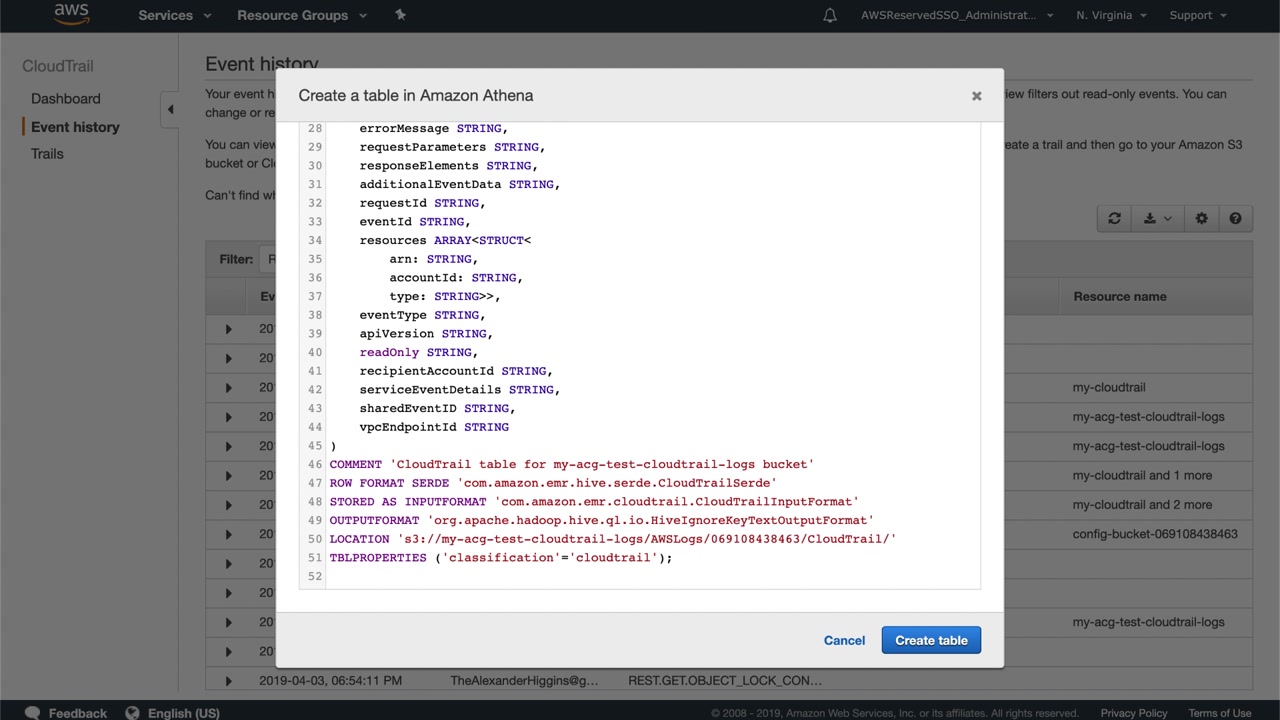
Task: Open the Resource Groups menu
Action: pos(302,15)
